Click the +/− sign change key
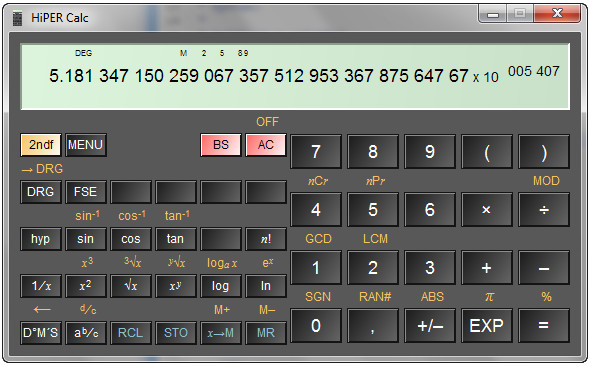The image size is (591, 366). coord(430,326)
